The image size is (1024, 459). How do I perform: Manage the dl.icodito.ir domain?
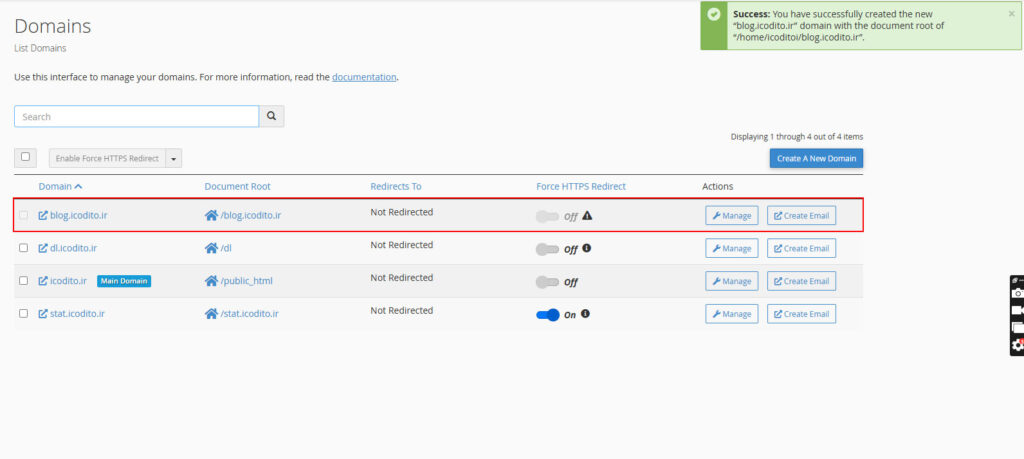point(731,248)
